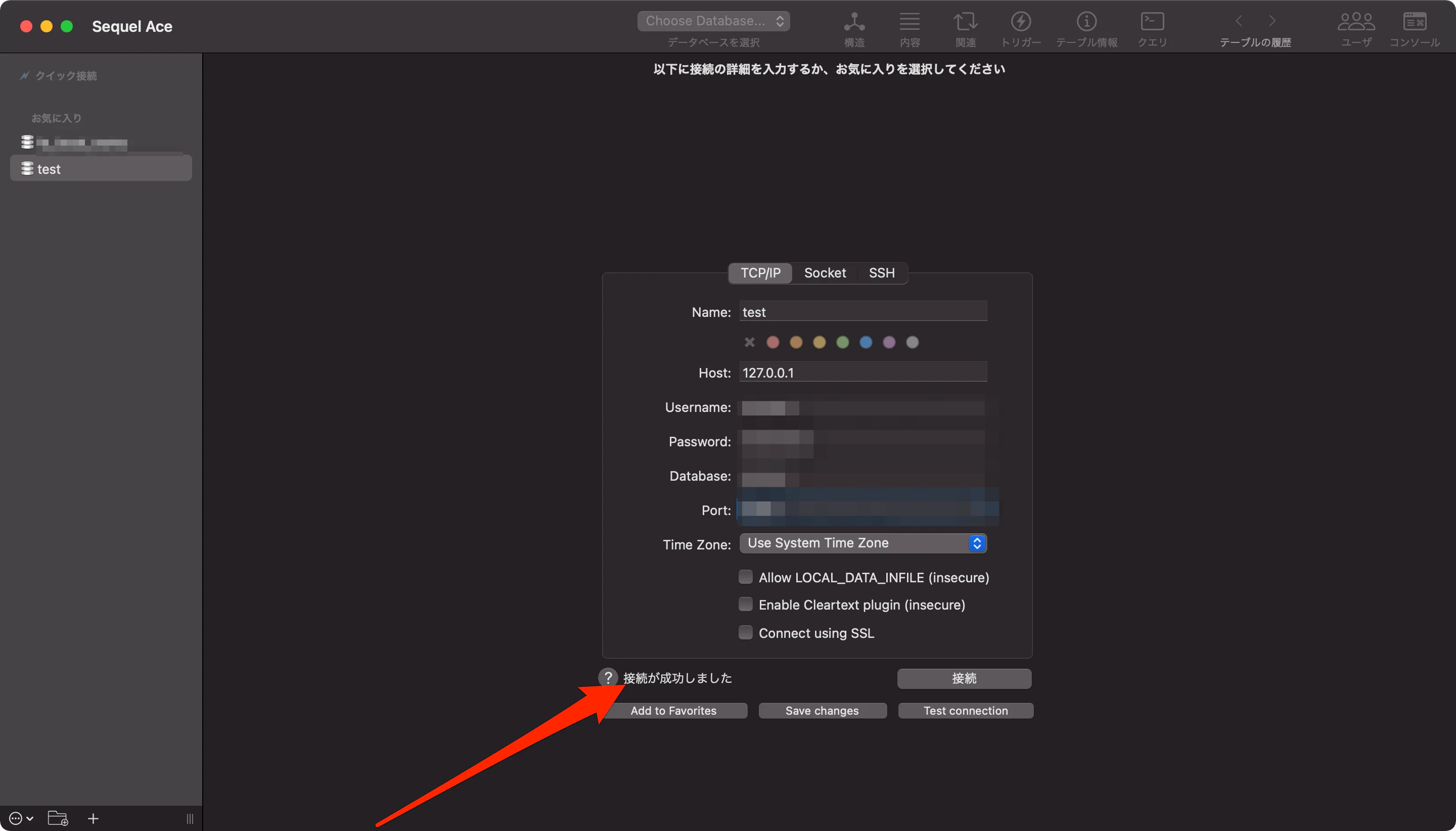1456x831 pixels.
Task: Open the Structure (構造) view
Action: click(854, 29)
